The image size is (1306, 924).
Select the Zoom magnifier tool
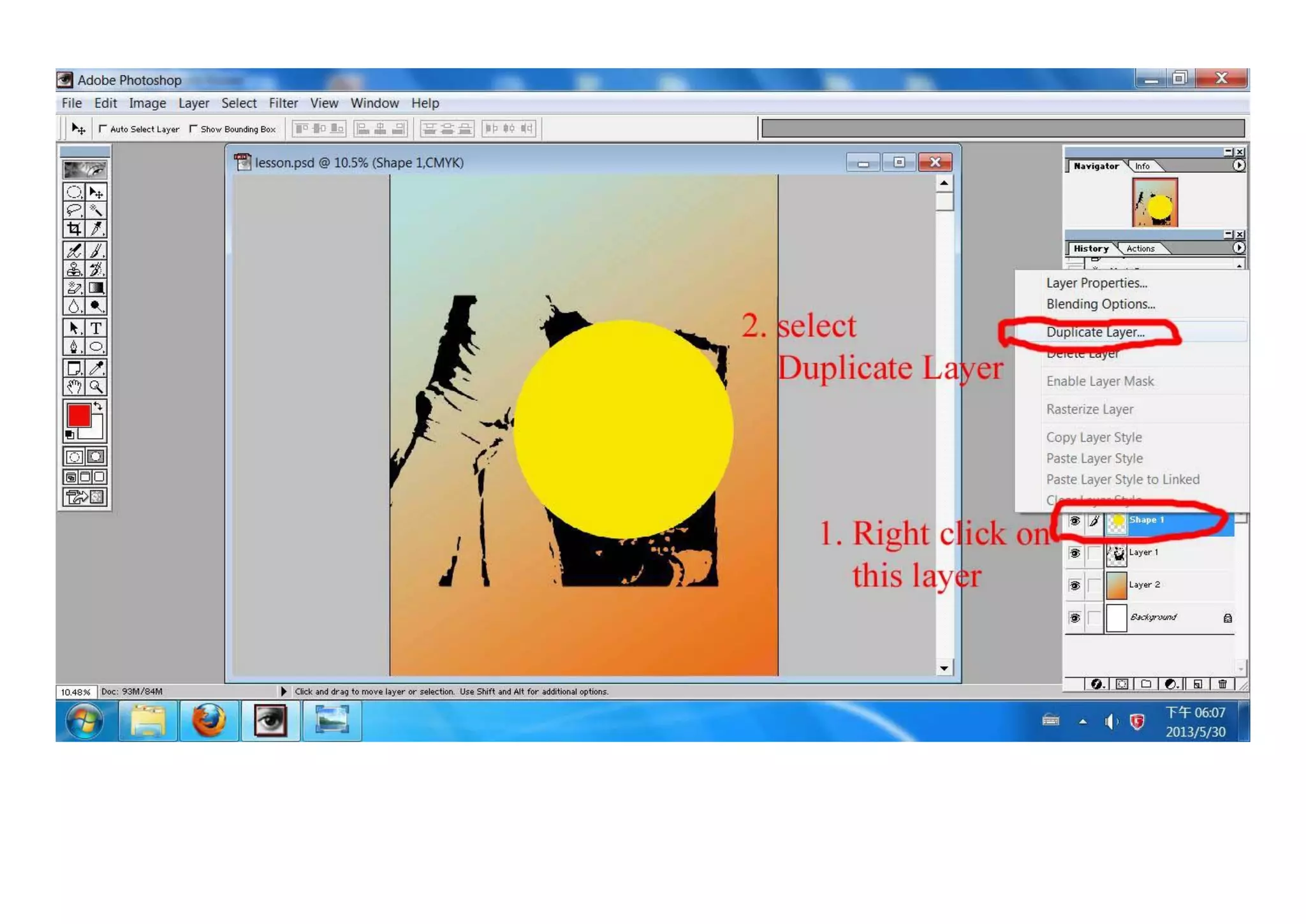[96, 386]
